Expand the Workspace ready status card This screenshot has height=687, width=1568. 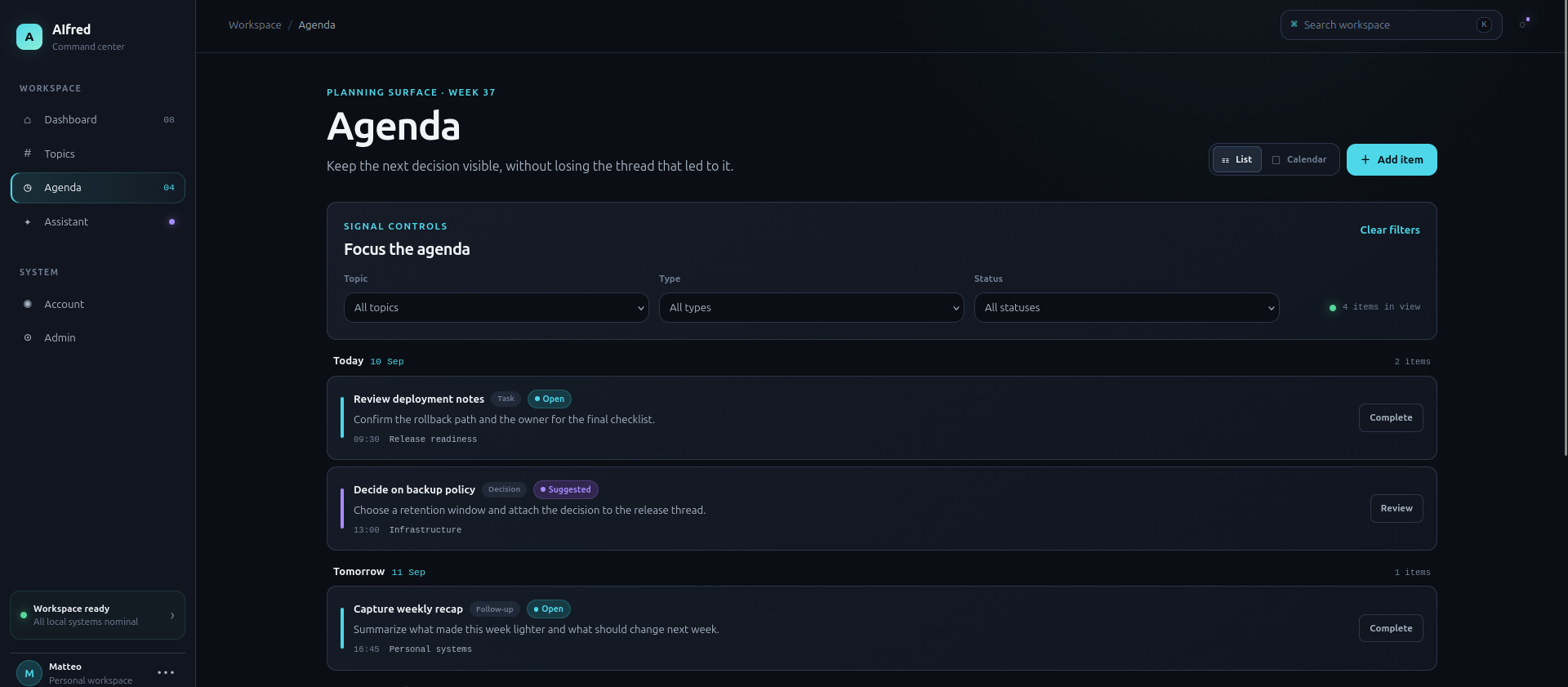[97, 615]
